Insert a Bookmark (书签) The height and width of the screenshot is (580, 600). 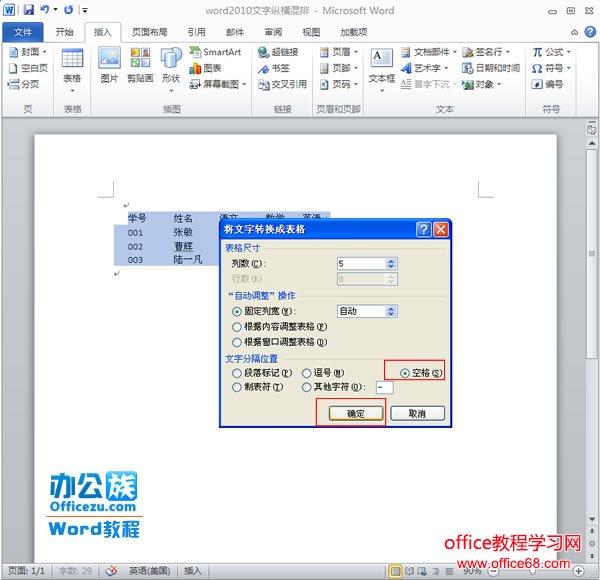[x=273, y=68]
